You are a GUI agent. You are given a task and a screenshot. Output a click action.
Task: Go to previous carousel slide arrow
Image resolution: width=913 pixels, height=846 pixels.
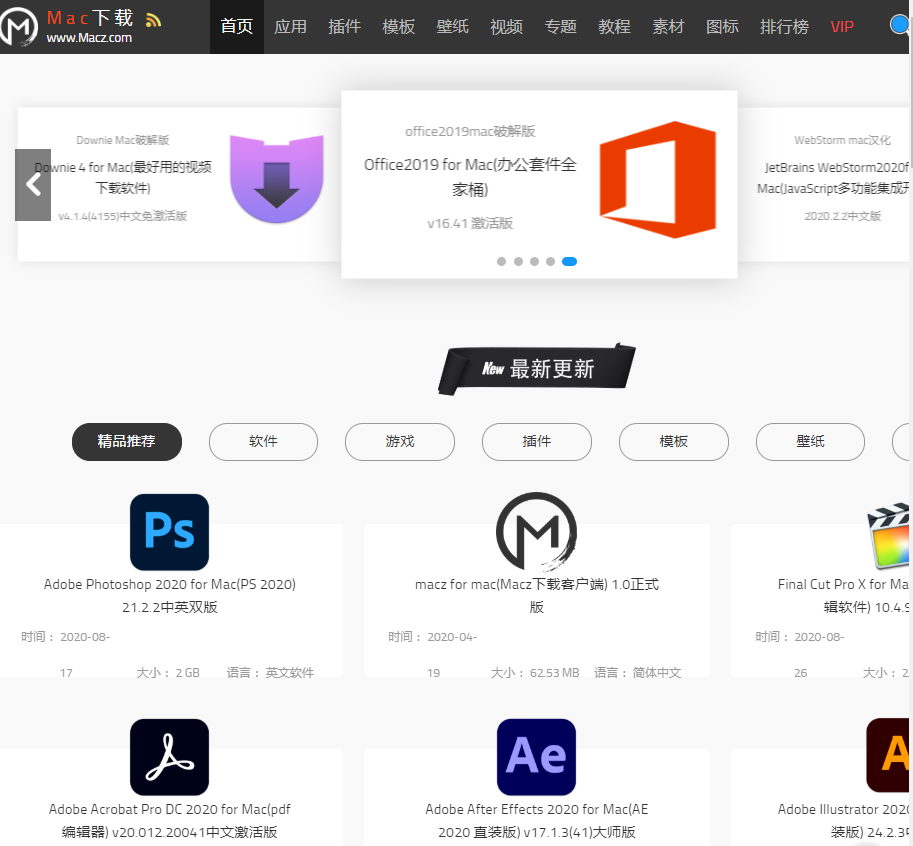pos(33,185)
